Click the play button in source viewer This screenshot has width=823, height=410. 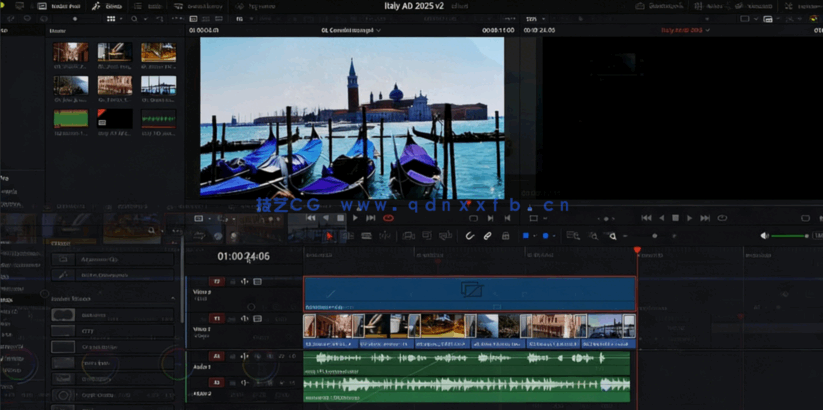click(355, 218)
